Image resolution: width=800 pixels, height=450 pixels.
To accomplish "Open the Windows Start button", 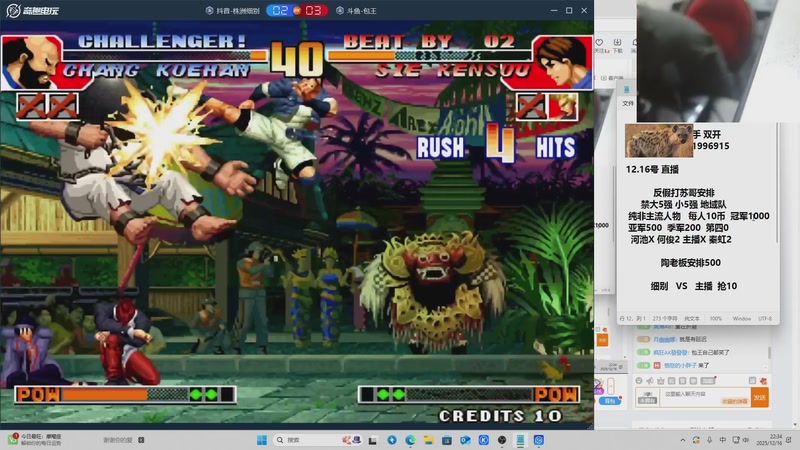I will [x=262, y=440].
